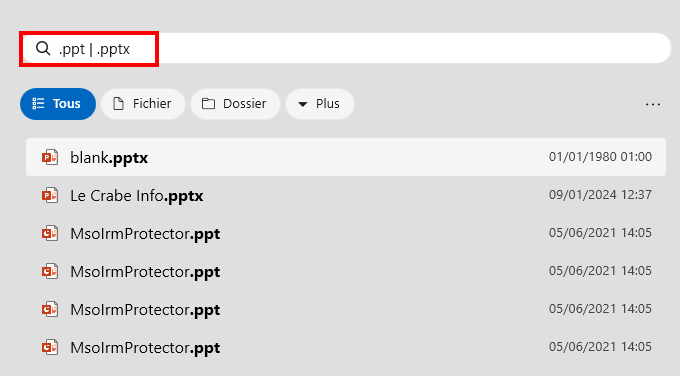Image resolution: width=680 pixels, height=376 pixels.
Task: Select the Tous filter tab
Action: coord(58,104)
